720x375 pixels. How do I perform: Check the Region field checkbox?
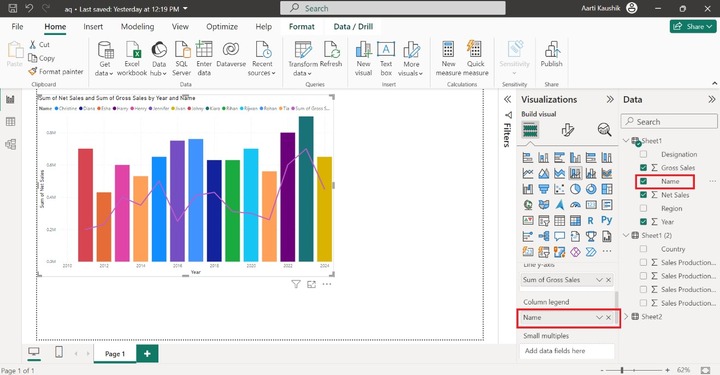[x=643, y=208]
